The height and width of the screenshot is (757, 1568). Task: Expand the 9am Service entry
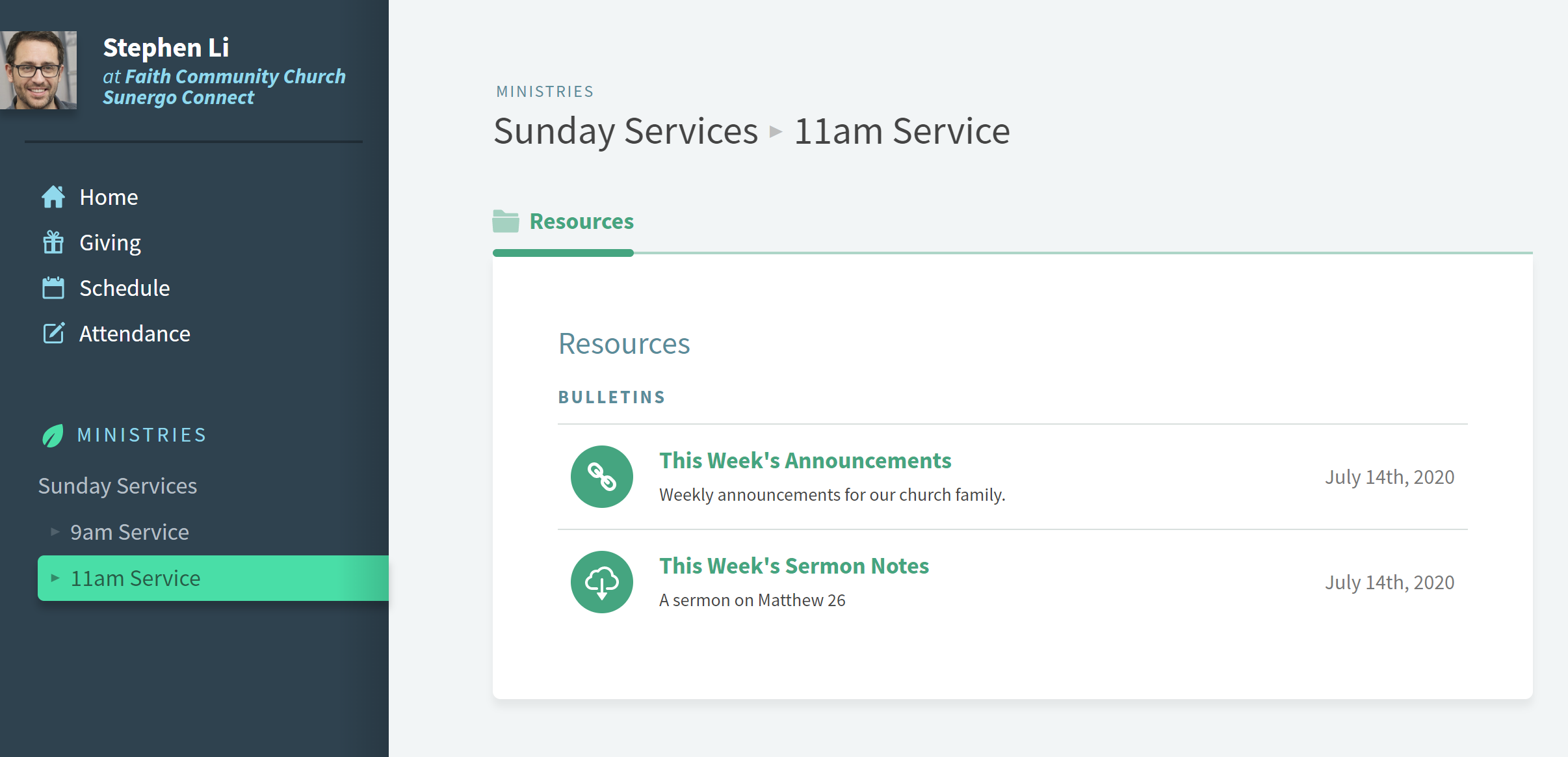tap(55, 531)
